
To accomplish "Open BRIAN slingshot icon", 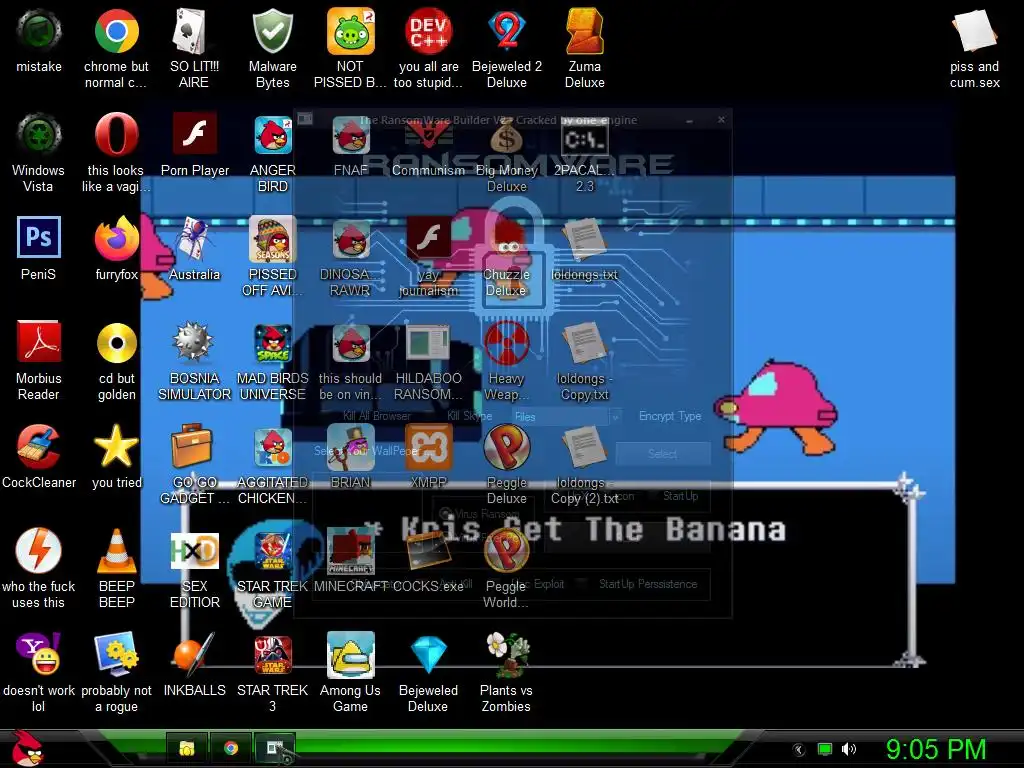I will coord(351,447).
